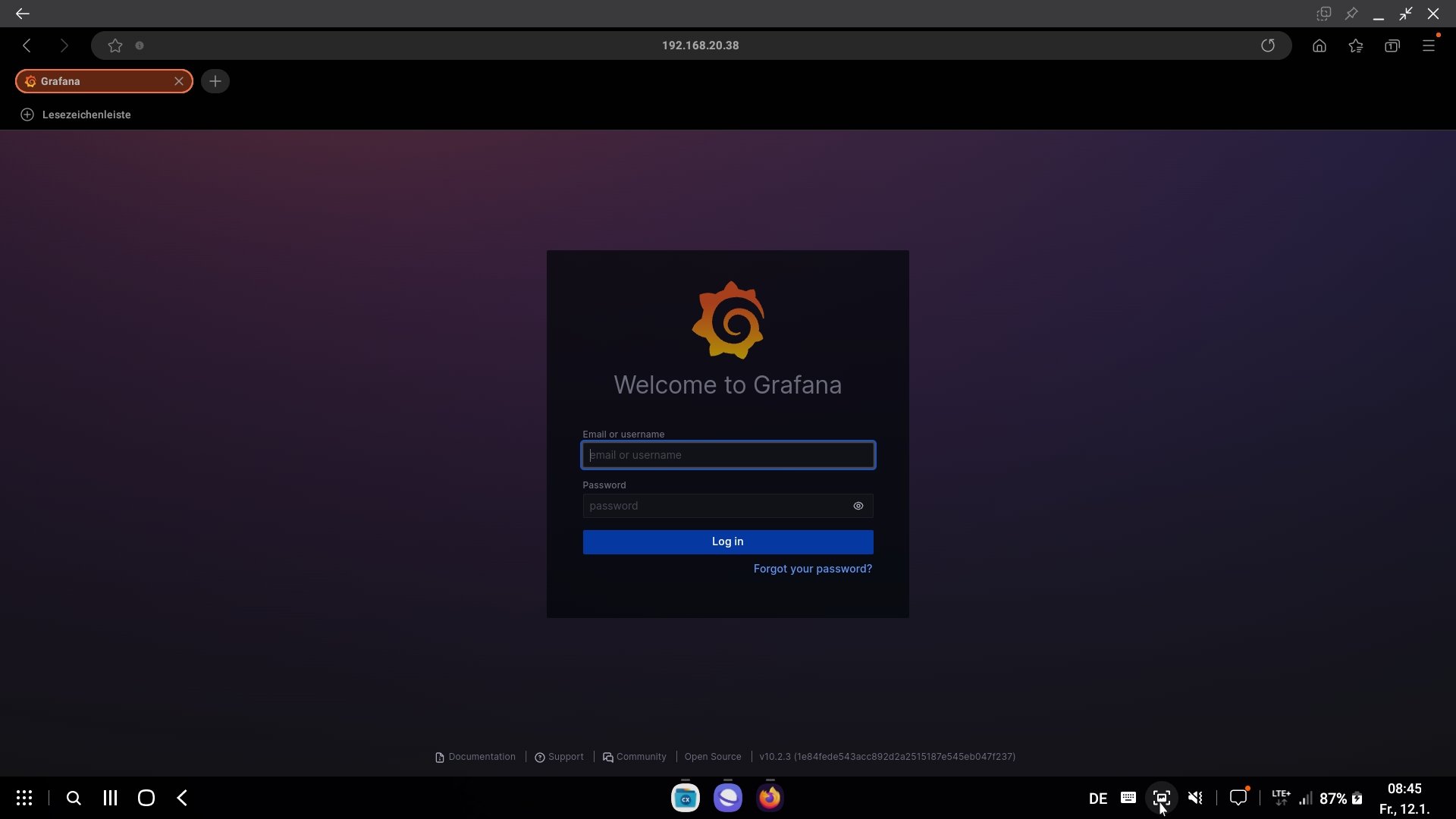
Task: Toggle password visibility eye icon
Action: point(858,506)
